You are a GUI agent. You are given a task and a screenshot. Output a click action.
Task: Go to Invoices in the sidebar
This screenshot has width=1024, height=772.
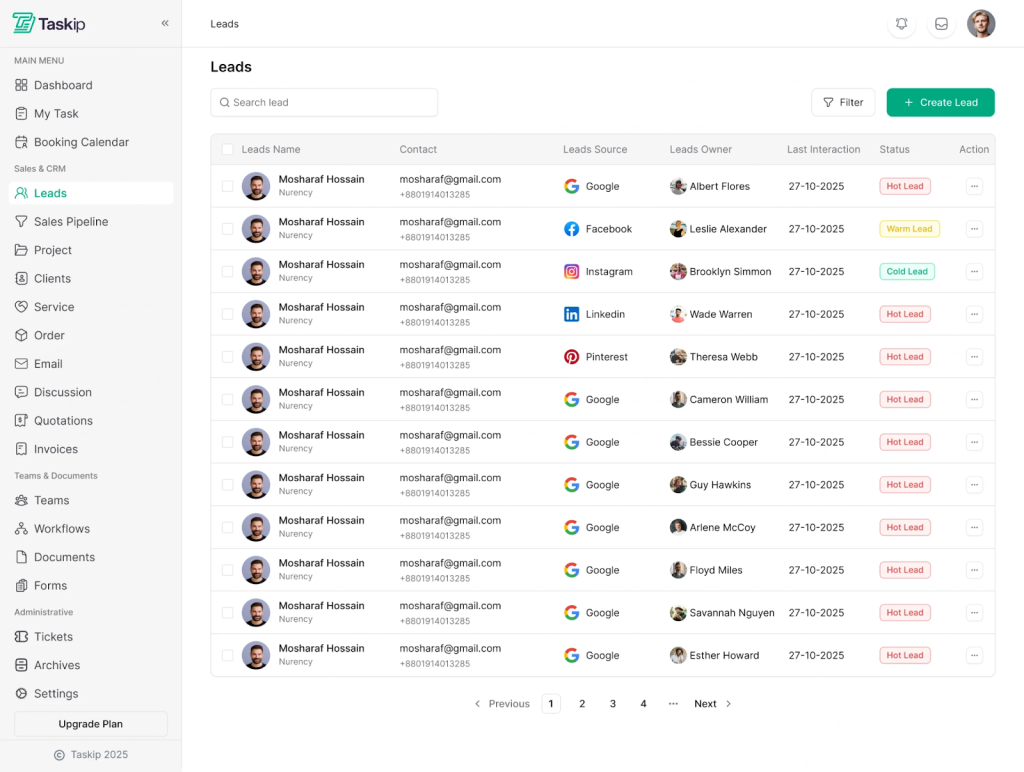55,449
